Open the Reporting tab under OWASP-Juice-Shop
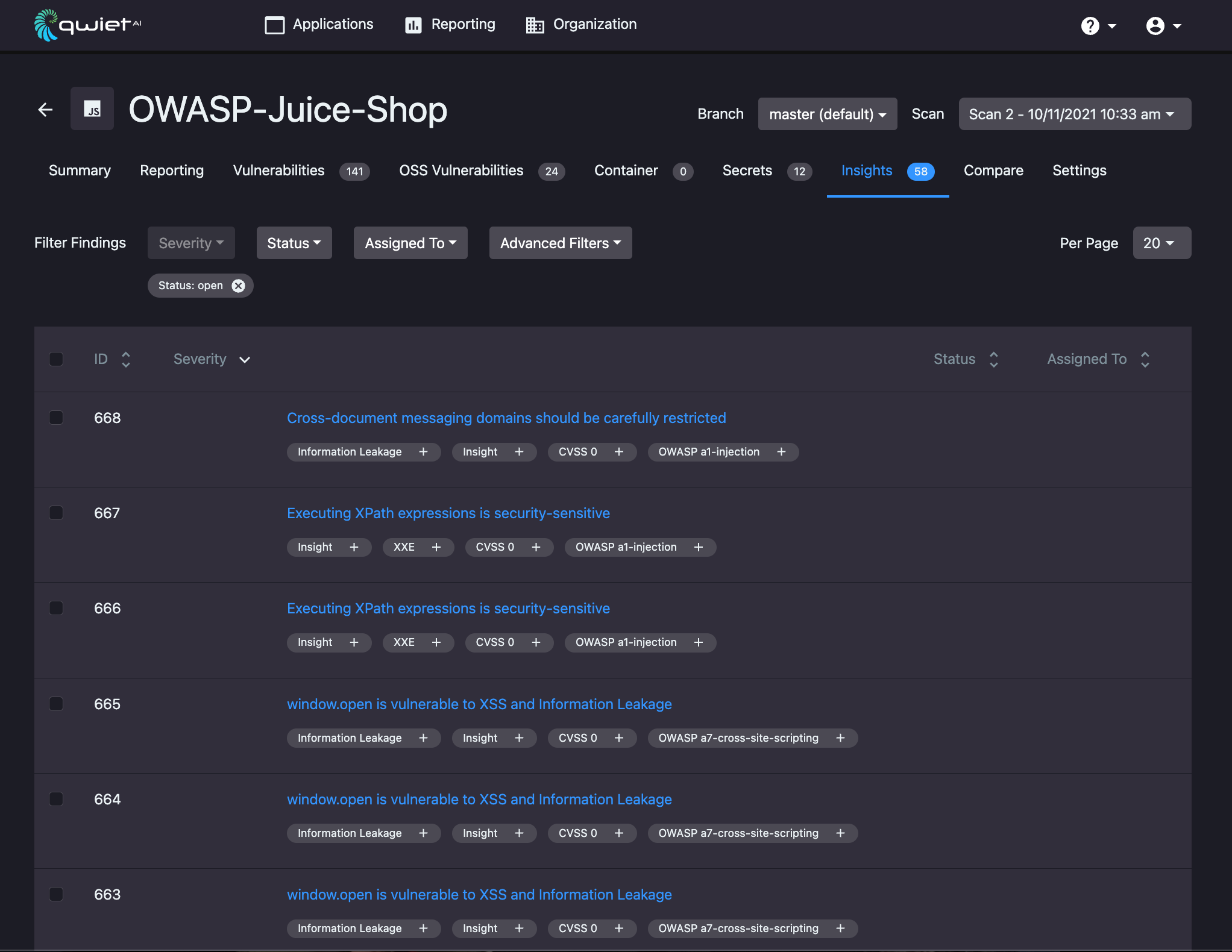This screenshot has height=952, width=1232. (x=172, y=171)
